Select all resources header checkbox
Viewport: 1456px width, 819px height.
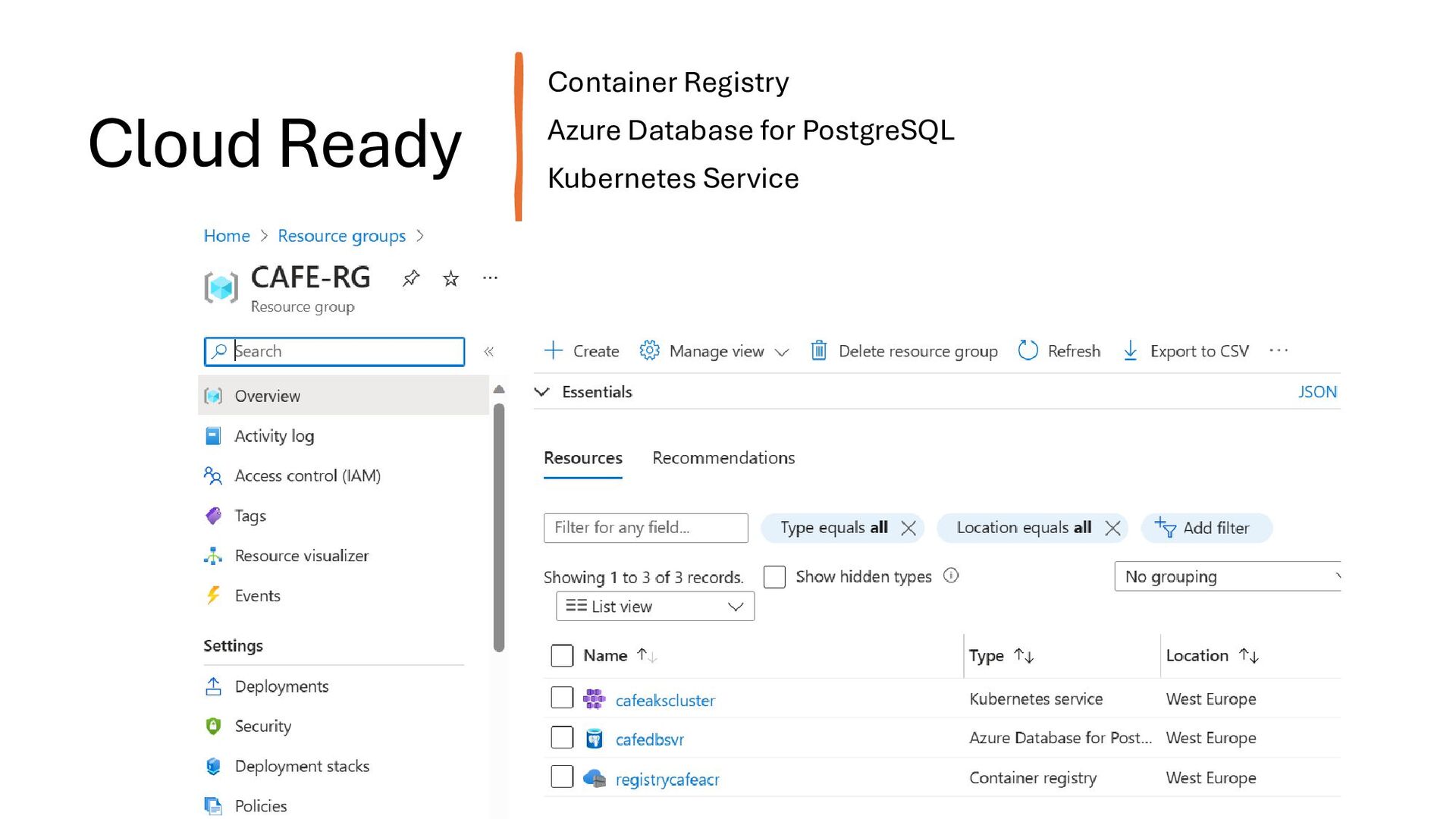562,655
